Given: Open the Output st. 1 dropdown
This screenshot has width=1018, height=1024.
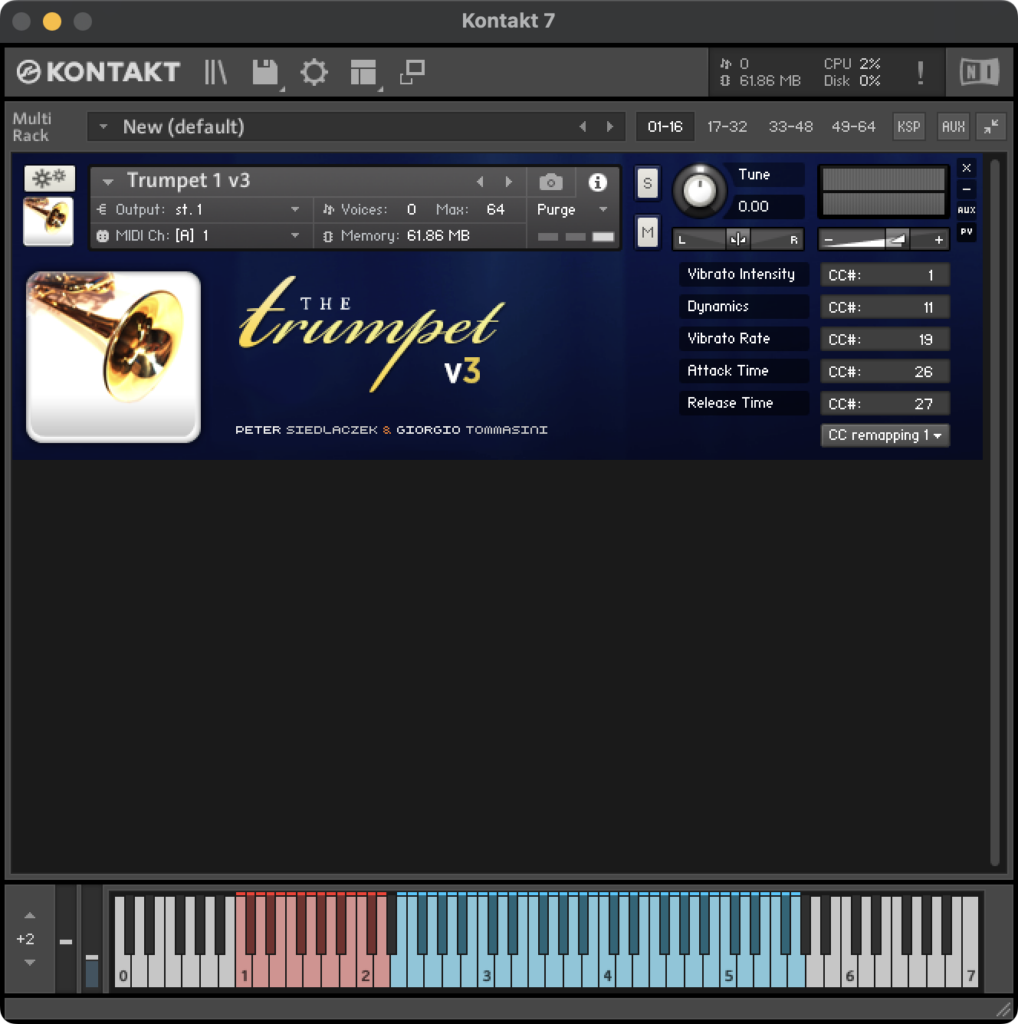Looking at the screenshot, I should [x=200, y=210].
